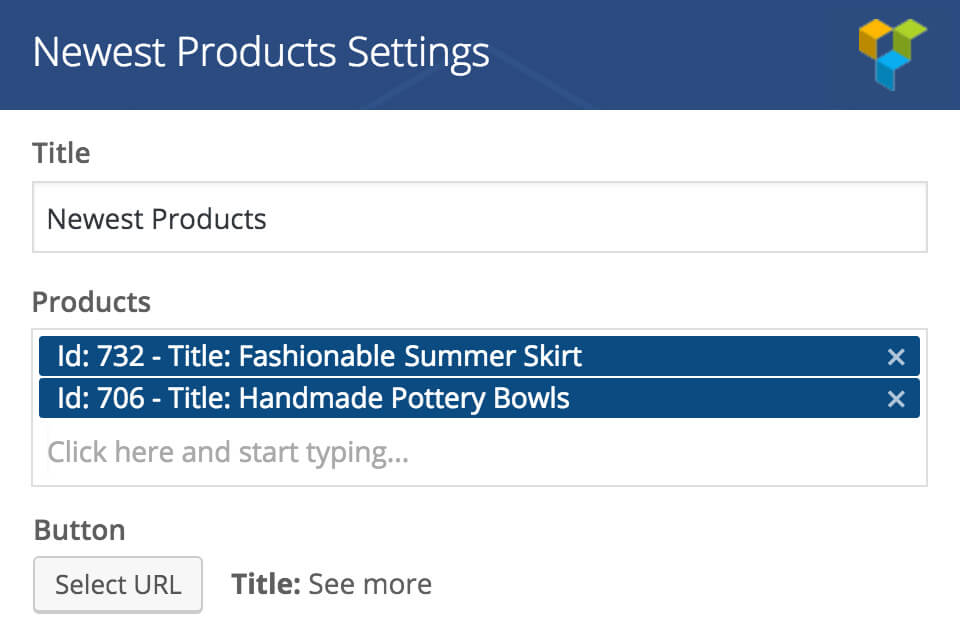Click the bold 'Title:' text beside Select URL

point(266,584)
